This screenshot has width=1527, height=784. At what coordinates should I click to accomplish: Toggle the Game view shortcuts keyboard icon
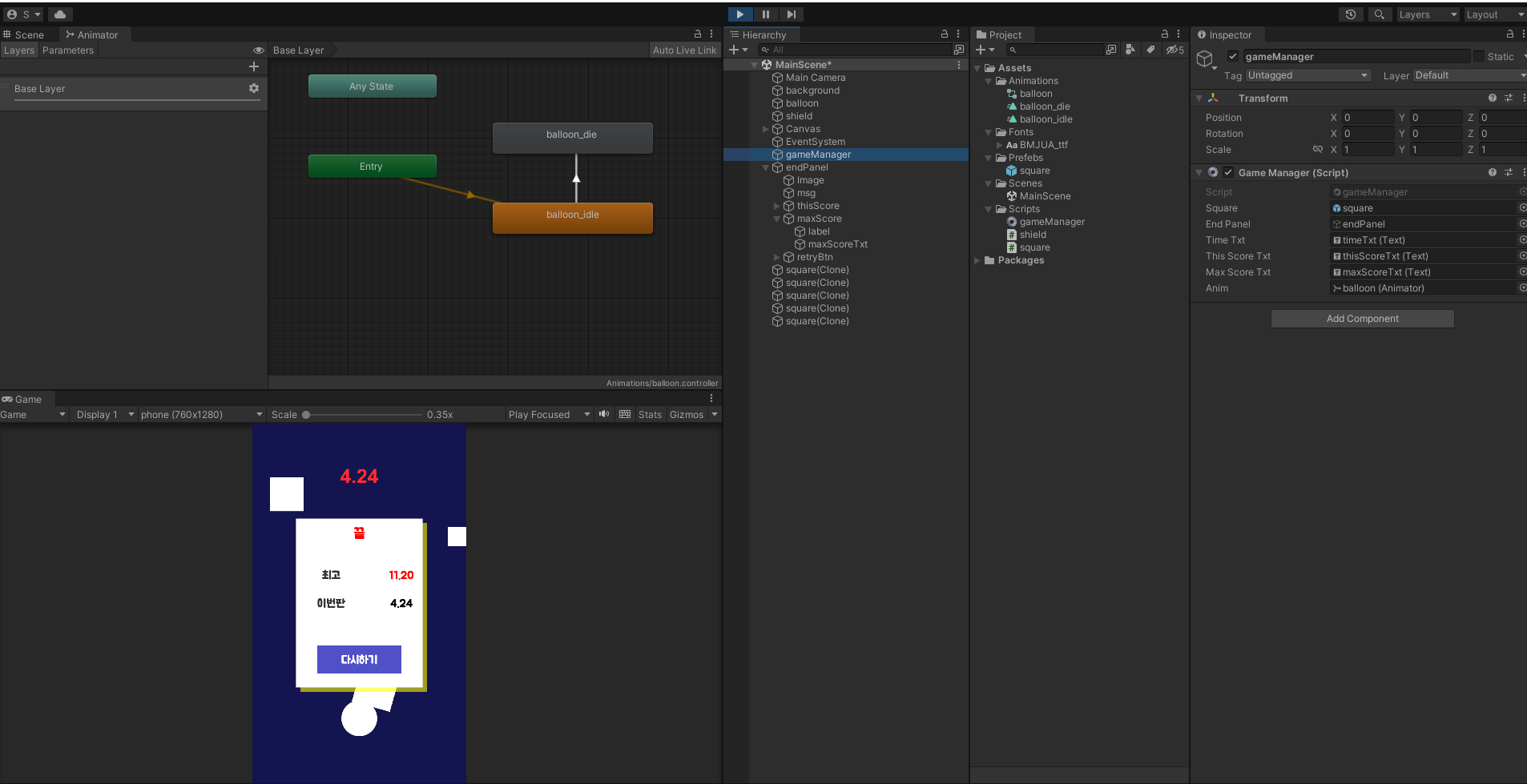coord(625,414)
